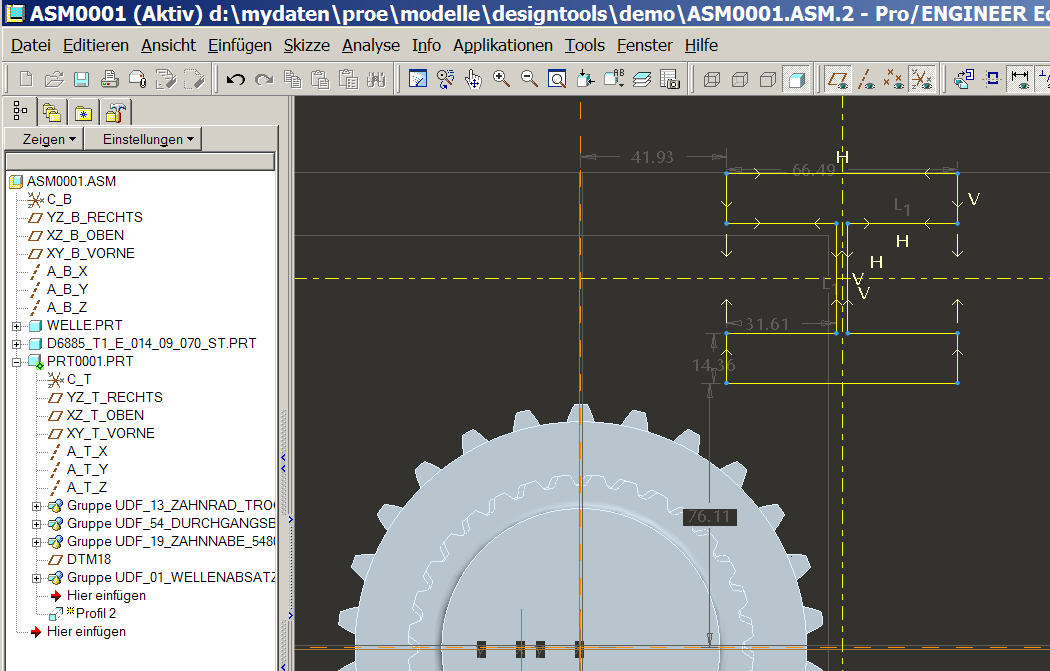Redo the undone action
1050x671 pixels.
click(x=264, y=80)
